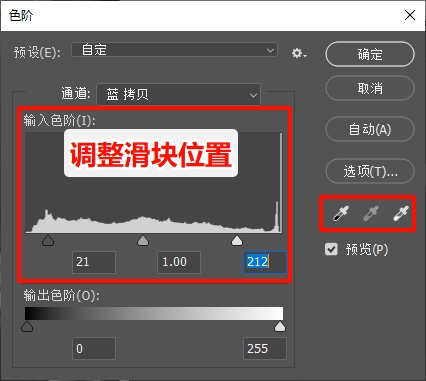Click the input highlight white slider handle

tap(237, 240)
